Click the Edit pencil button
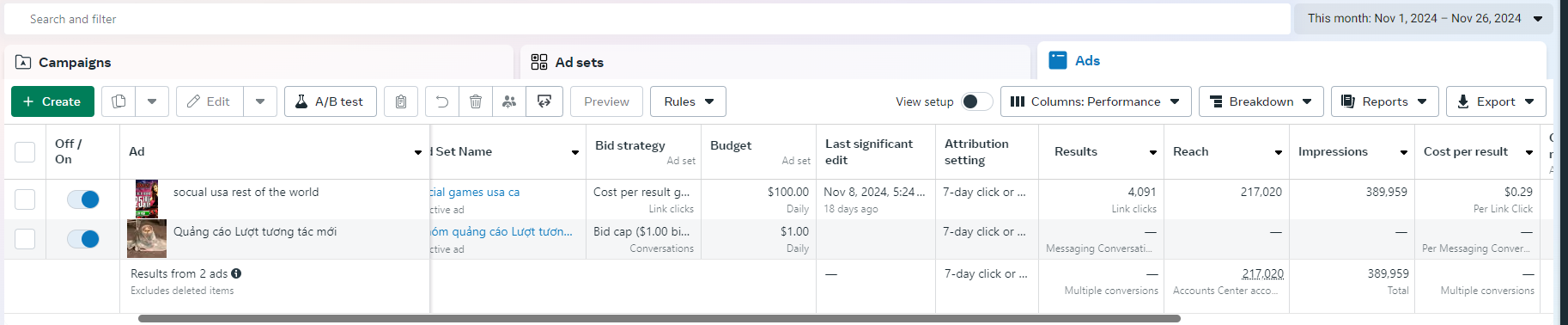Image resolution: width=1568 pixels, height=325 pixels. pos(210,101)
